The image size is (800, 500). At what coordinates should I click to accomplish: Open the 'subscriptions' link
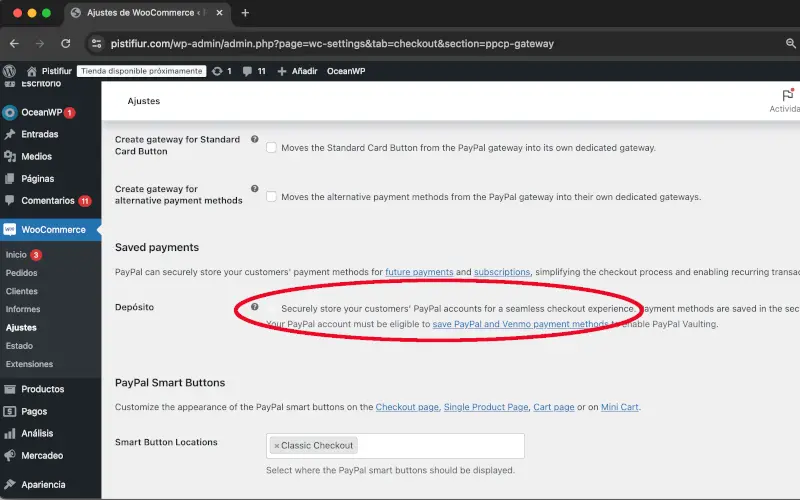[502, 272]
